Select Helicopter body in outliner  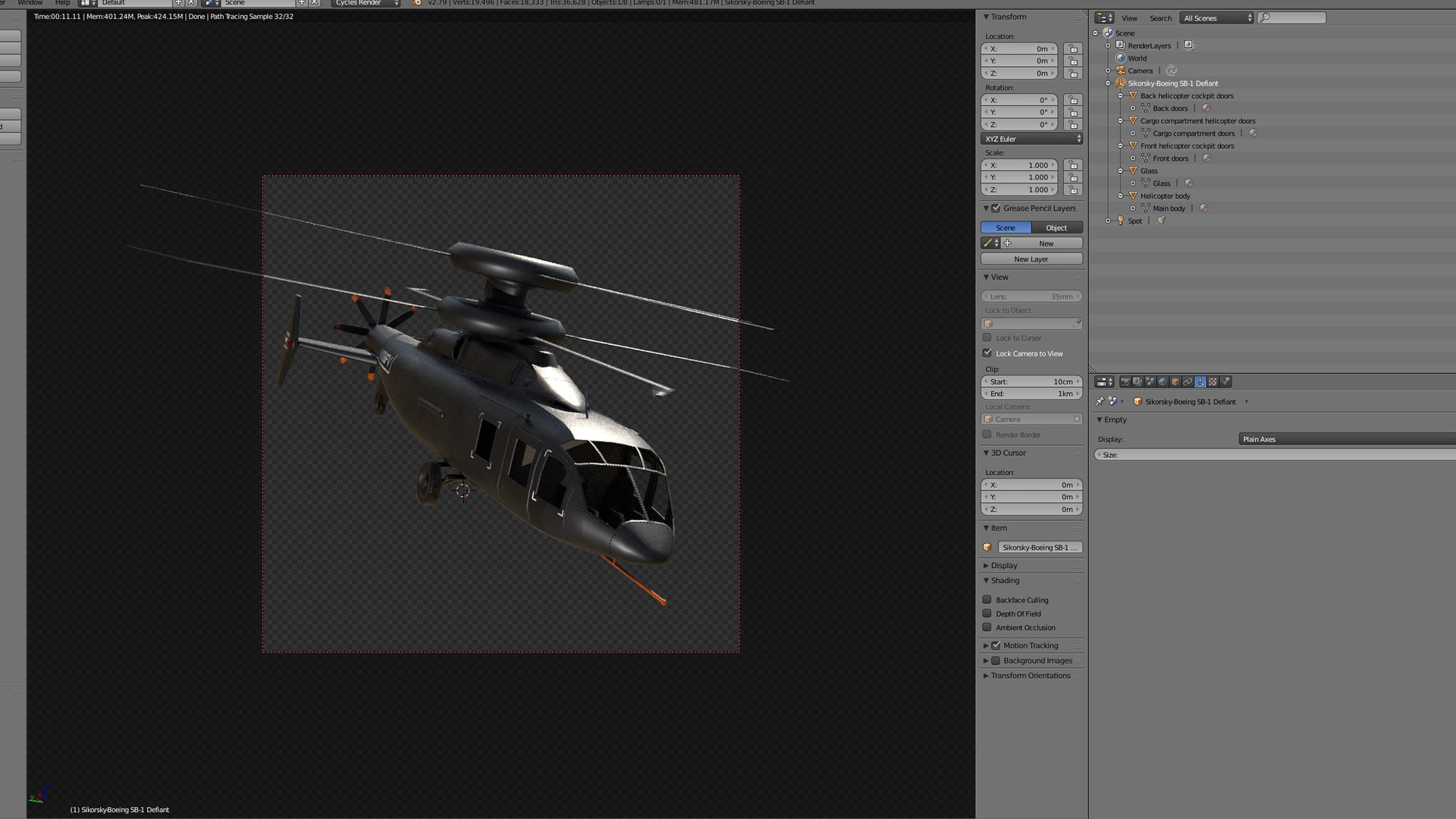click(x=1165, y=196)
